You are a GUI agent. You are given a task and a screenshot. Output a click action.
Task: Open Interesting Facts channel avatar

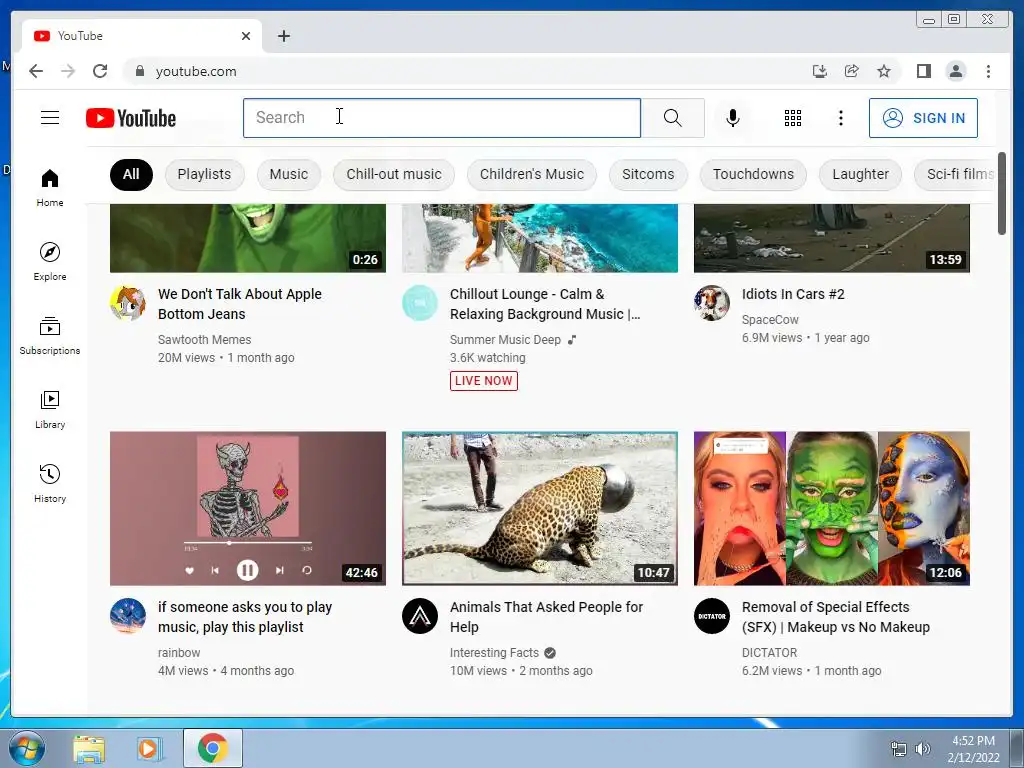(419, 616)
